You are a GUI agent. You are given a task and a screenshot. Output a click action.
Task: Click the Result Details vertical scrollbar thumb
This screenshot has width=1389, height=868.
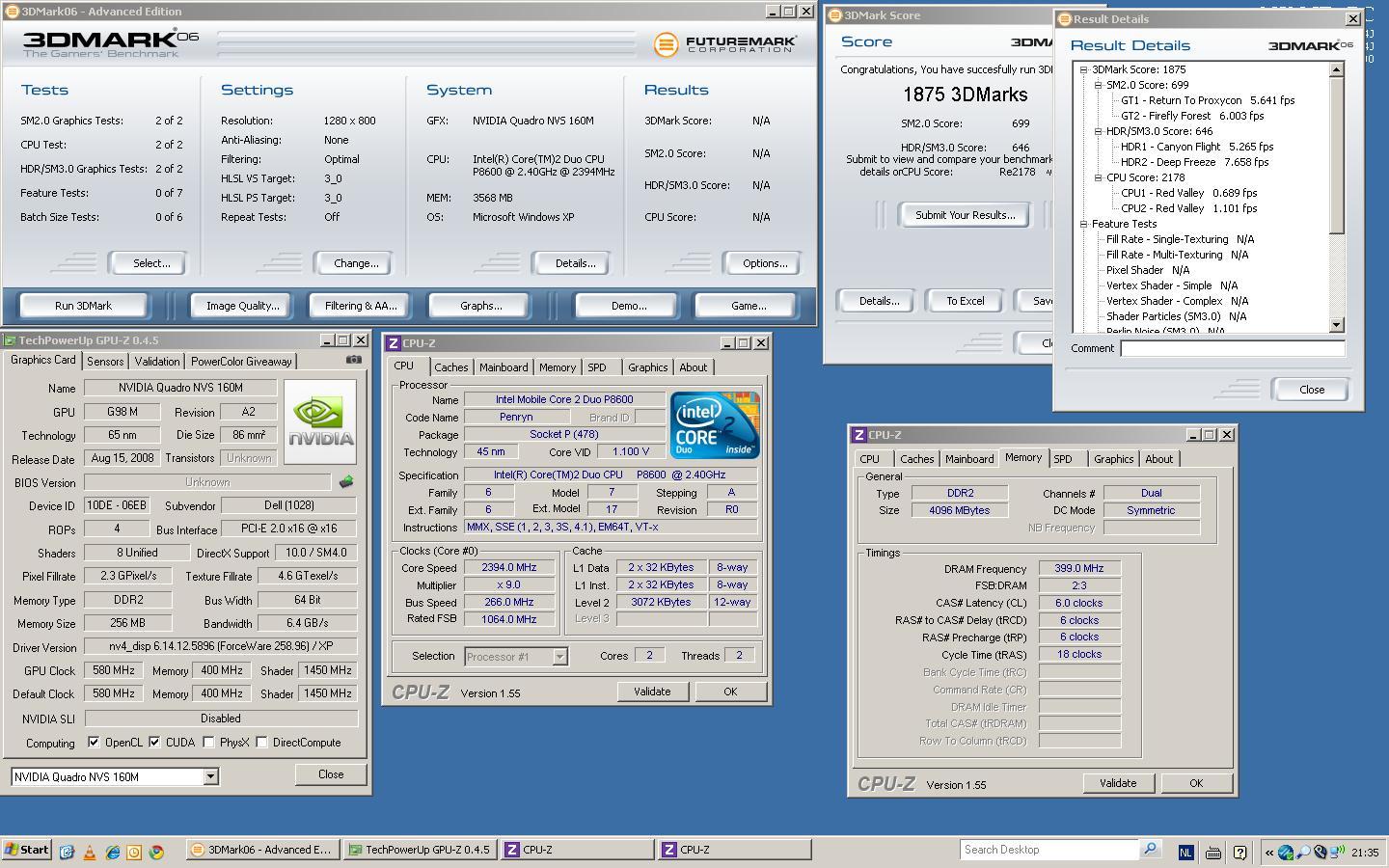tap(1337, 155)
